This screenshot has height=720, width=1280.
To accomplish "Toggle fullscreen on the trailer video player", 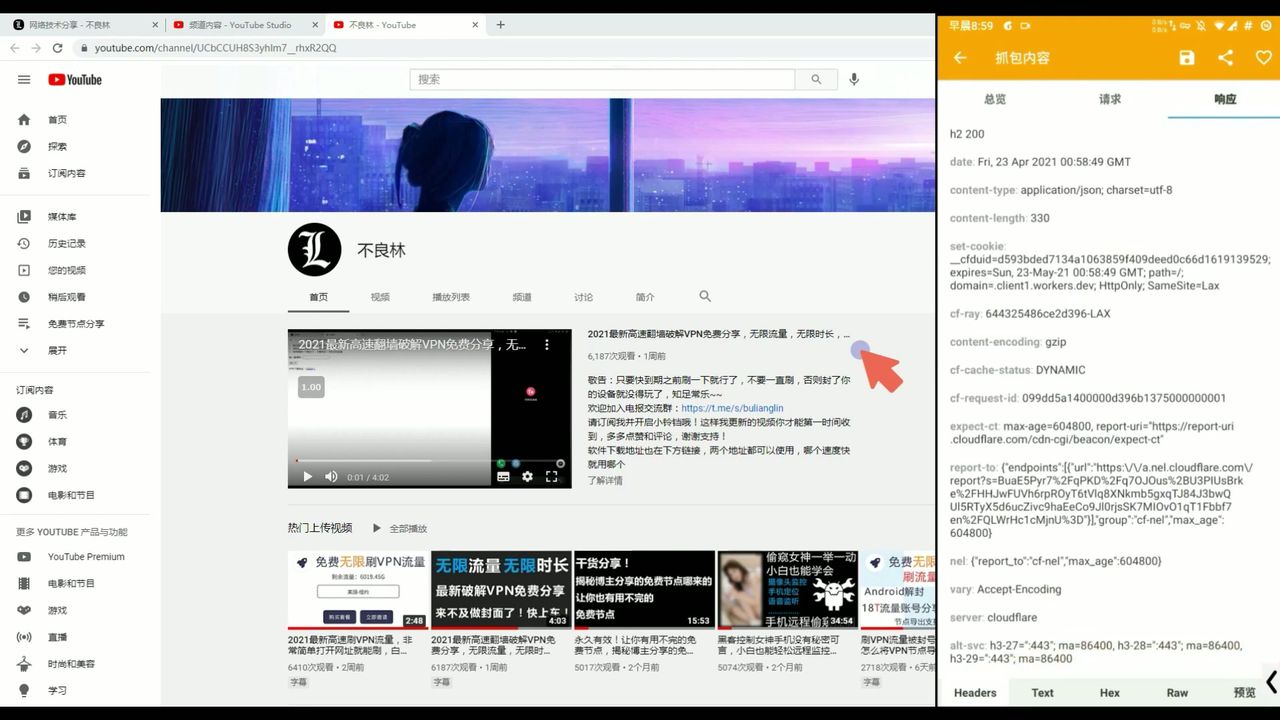I will tap(552, 476).
